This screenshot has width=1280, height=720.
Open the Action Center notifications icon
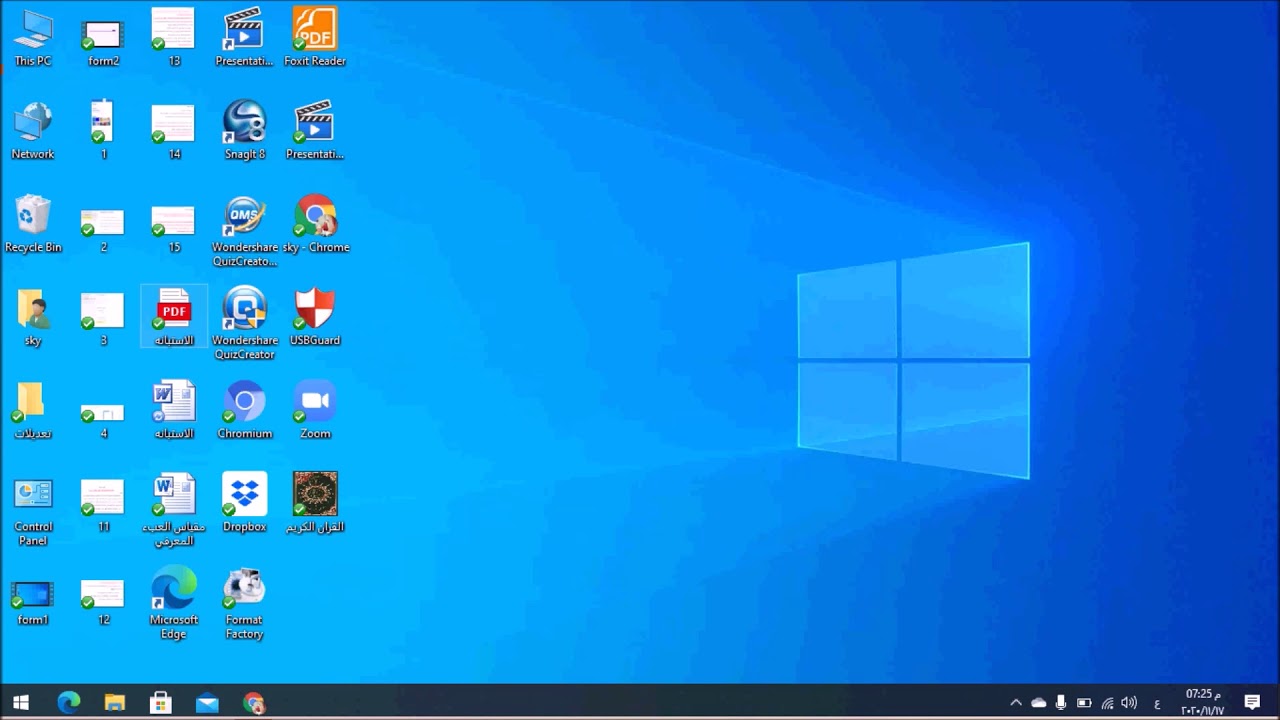(1252, 702)
